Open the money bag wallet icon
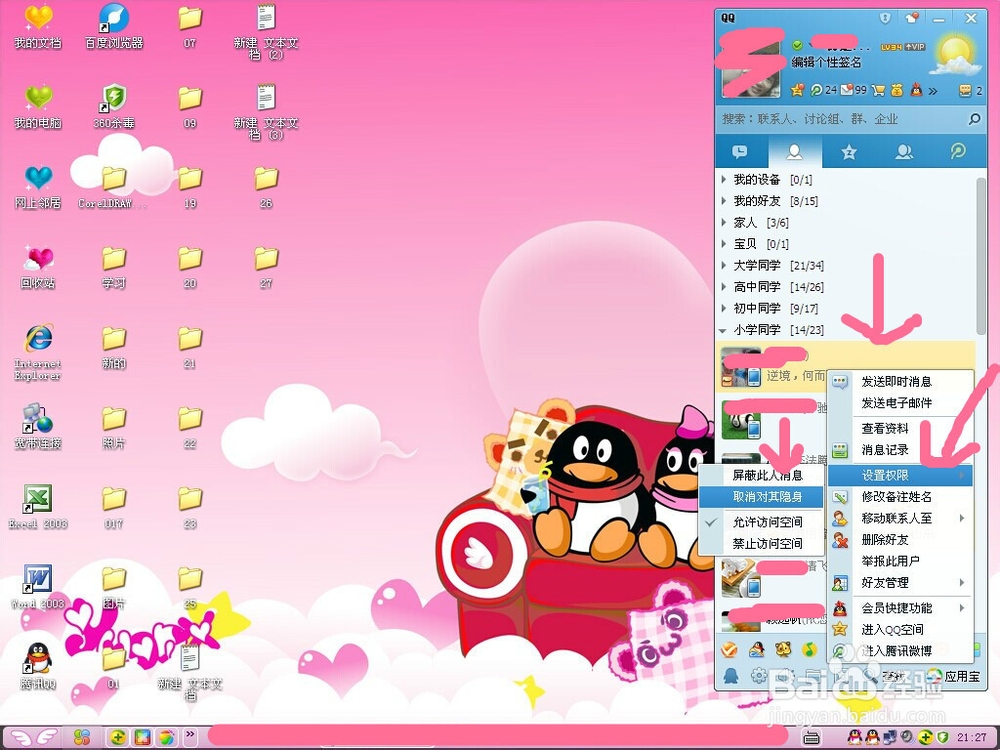The width and height of the screenshot is (1000, 750). pos(897,90)
